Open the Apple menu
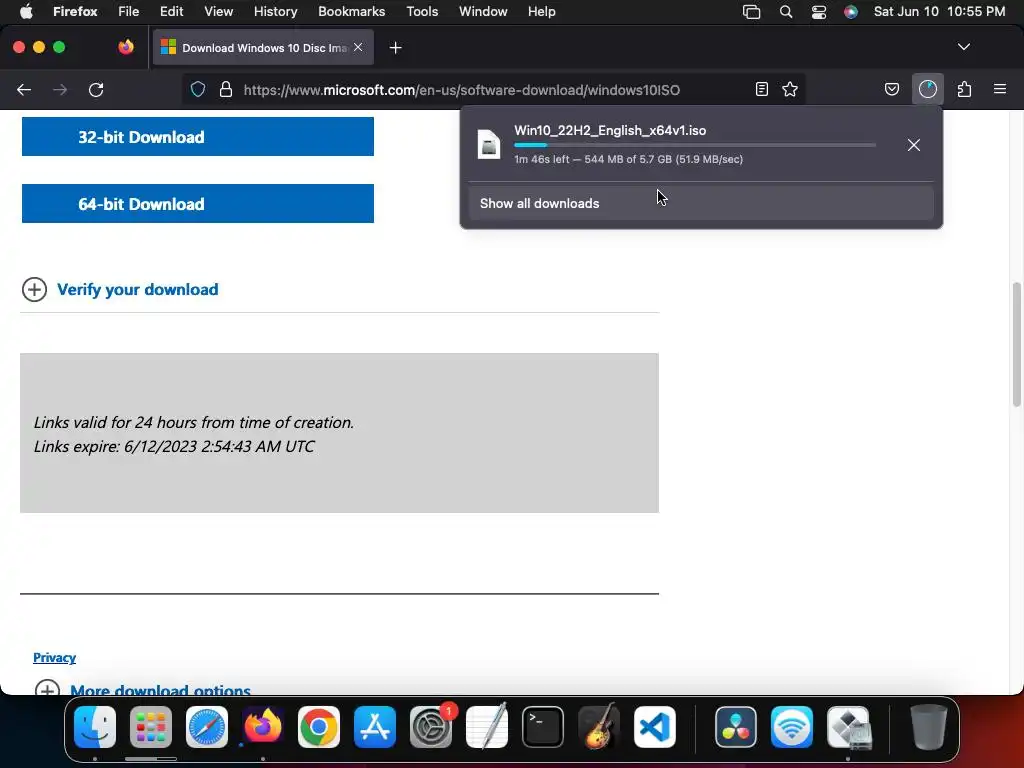Image resolution: width=1024 pixels, height=768 pixels. point(26,12)
